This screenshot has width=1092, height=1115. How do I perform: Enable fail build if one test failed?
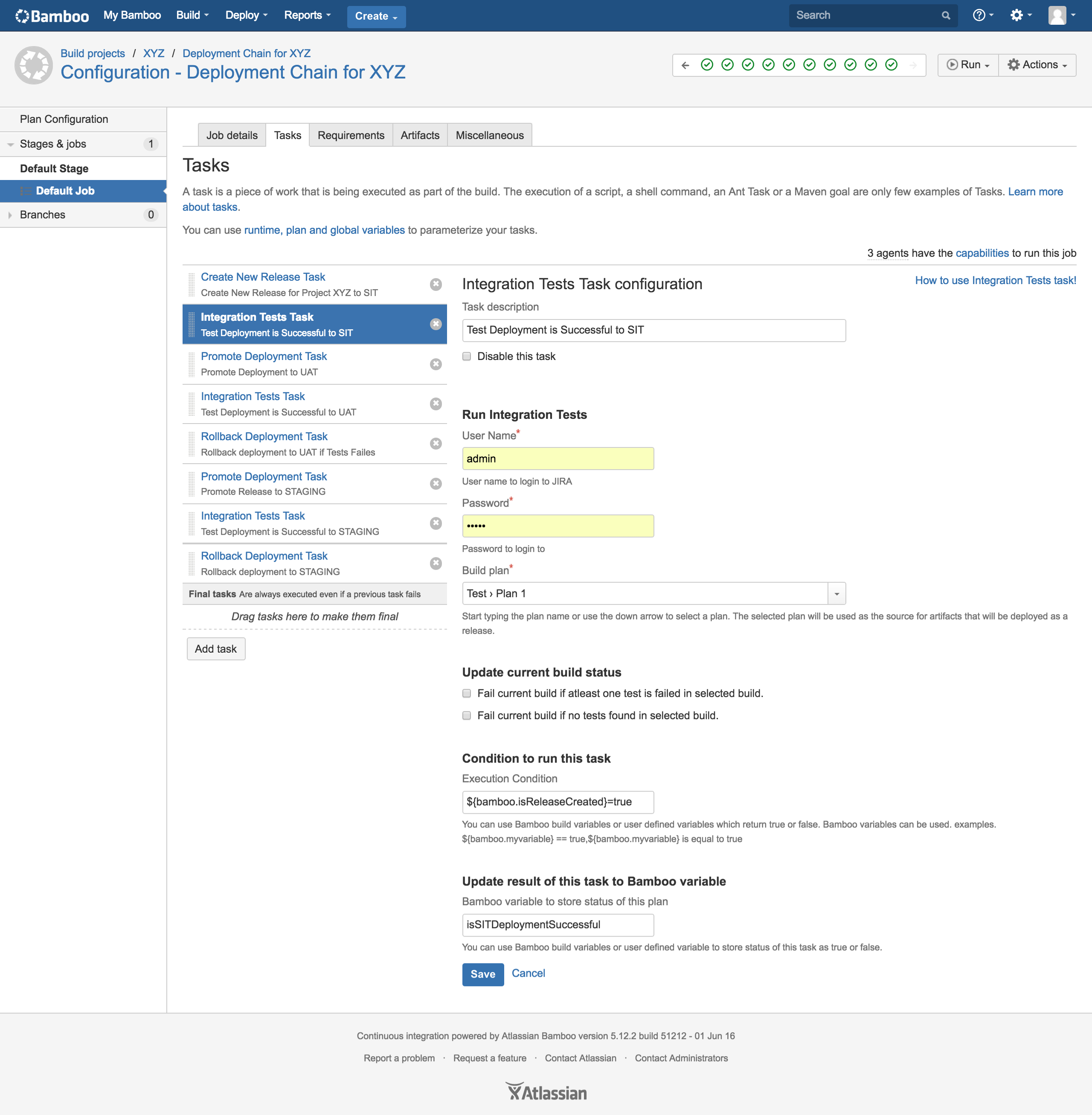(x=467, y=694)
